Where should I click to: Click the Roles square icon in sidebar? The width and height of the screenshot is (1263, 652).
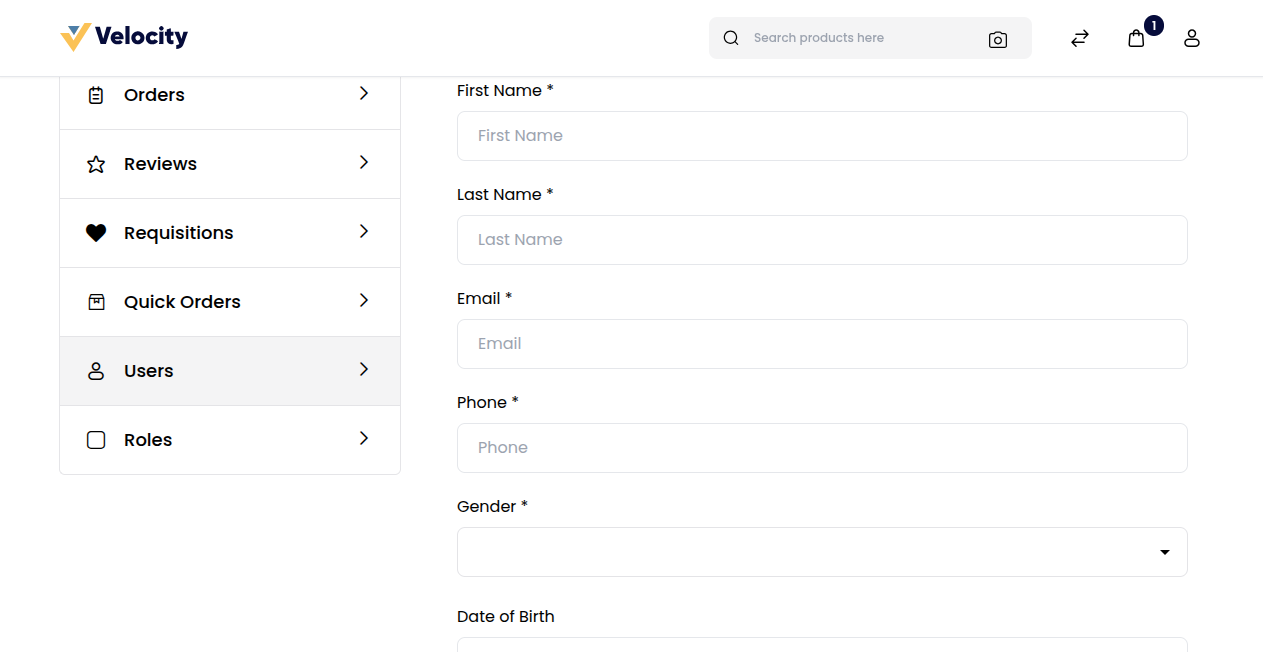coord(95,439)
